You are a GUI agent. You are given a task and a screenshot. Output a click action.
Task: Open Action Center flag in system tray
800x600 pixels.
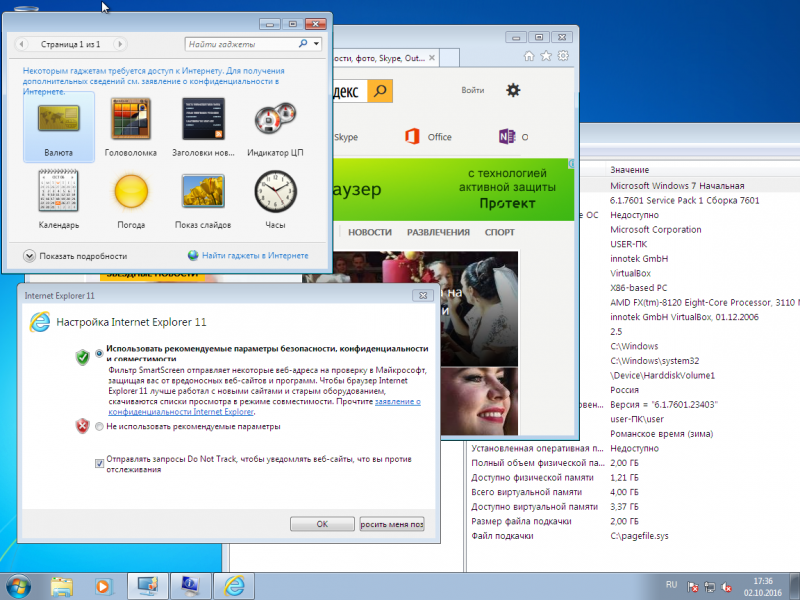(692, 587)
